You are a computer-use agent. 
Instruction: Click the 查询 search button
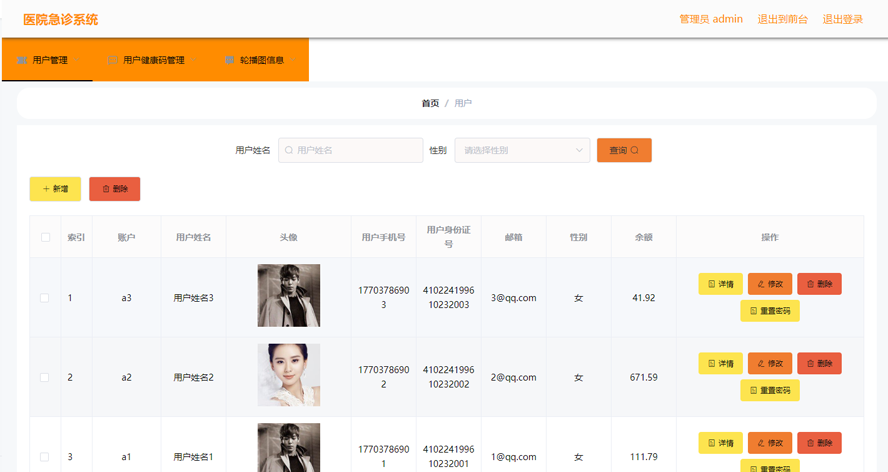coord(624,150)
